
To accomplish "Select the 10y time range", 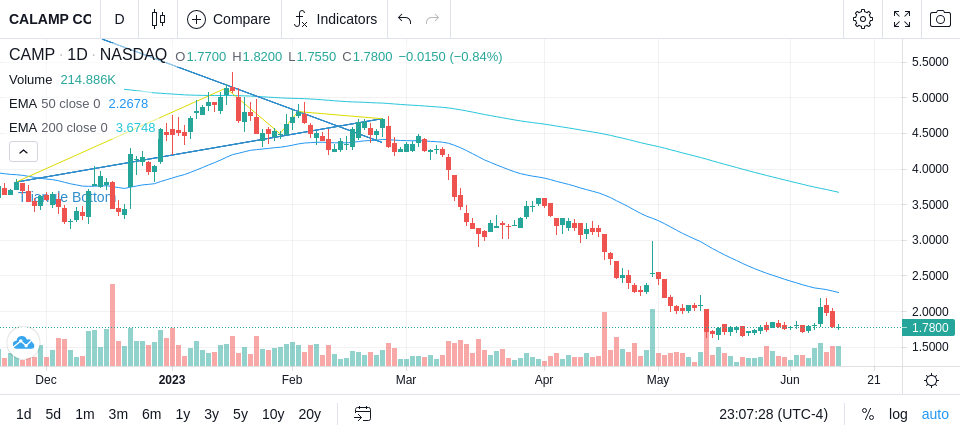I will click(x=273, y=415).
